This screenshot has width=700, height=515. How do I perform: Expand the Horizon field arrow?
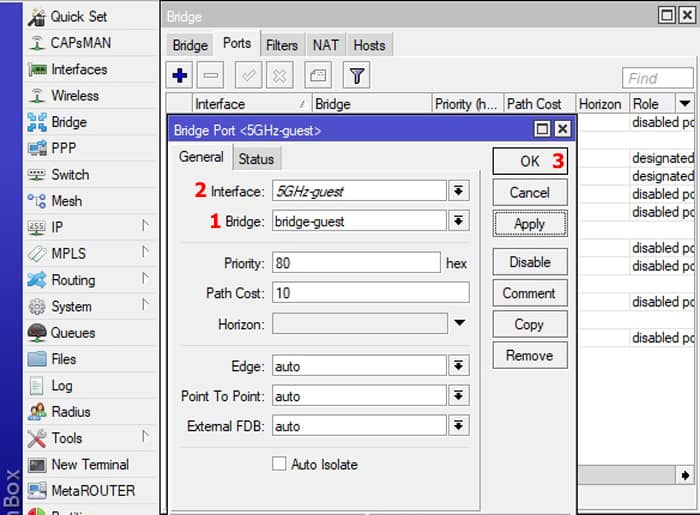[x=459, y=323]
